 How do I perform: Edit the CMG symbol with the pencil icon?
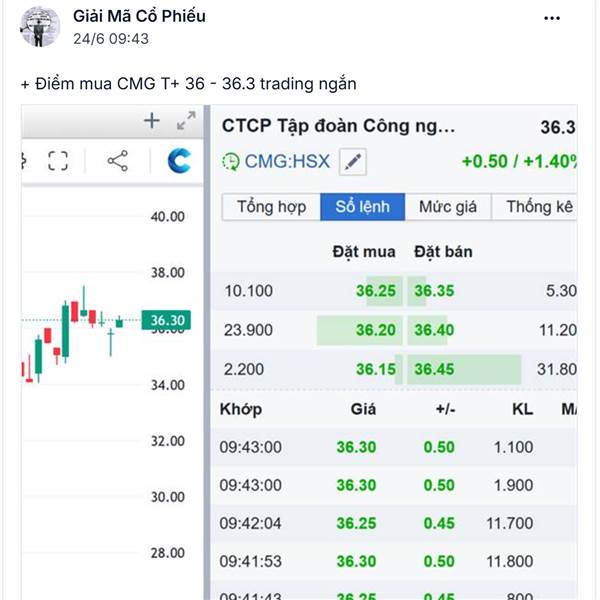coord(352,161)
